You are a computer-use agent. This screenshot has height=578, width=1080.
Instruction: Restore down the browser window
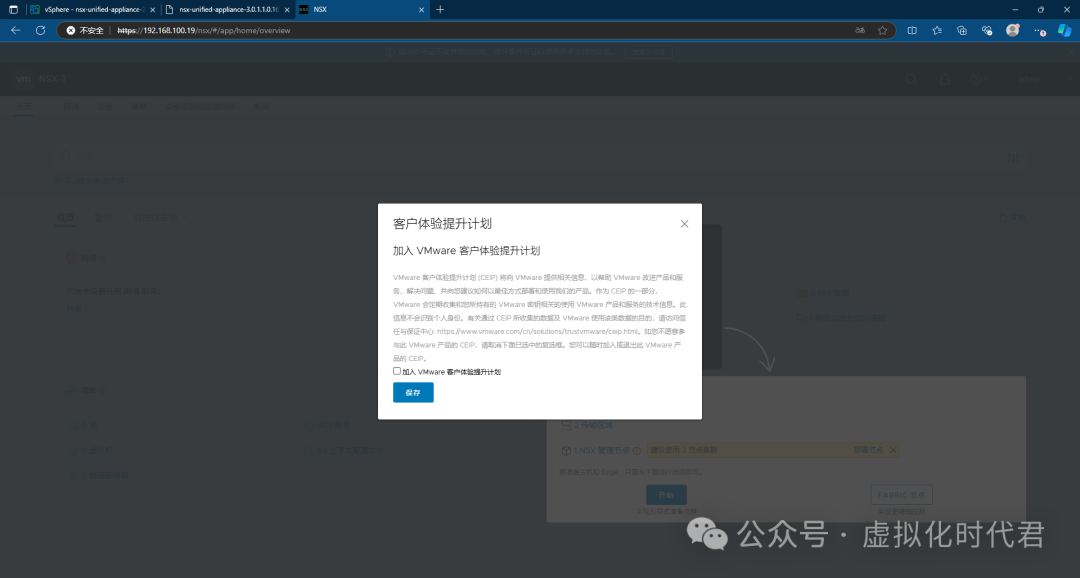[1040, 10]
